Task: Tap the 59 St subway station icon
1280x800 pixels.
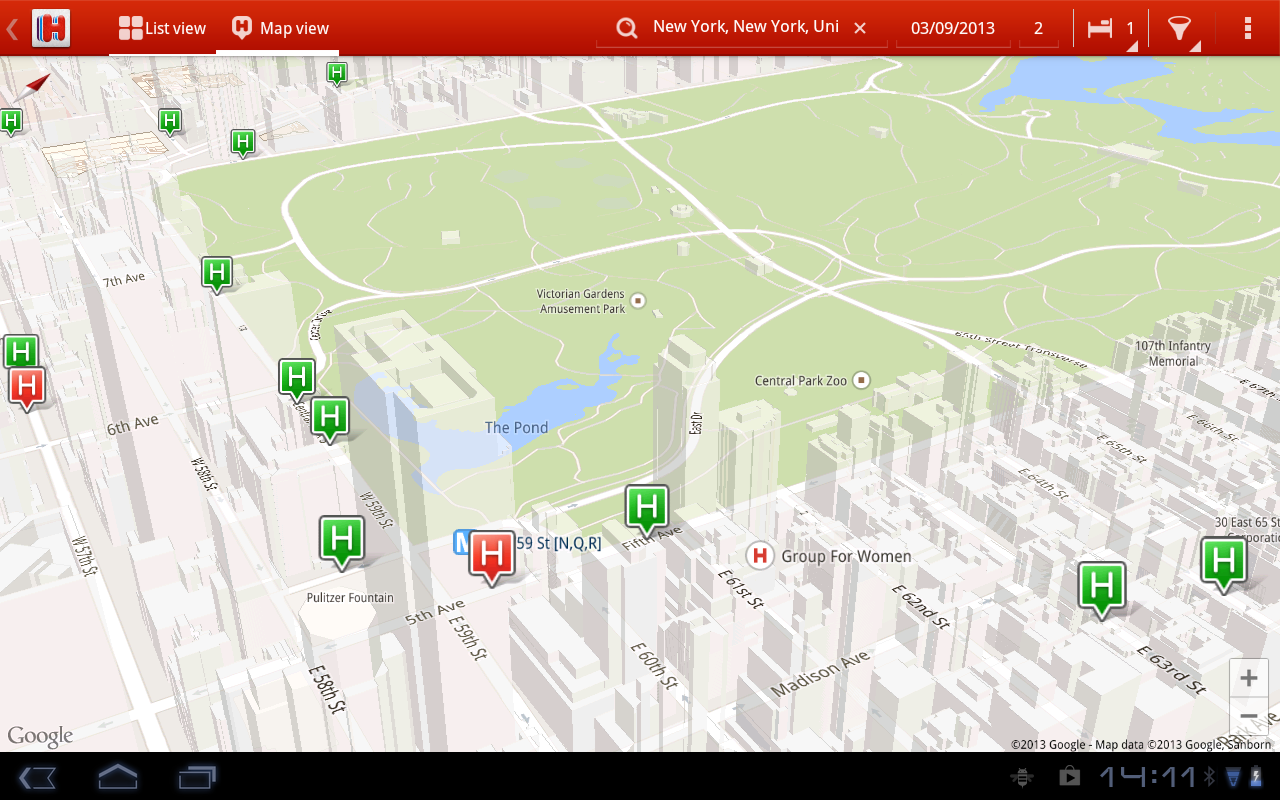Action: (x=462, y=543)
